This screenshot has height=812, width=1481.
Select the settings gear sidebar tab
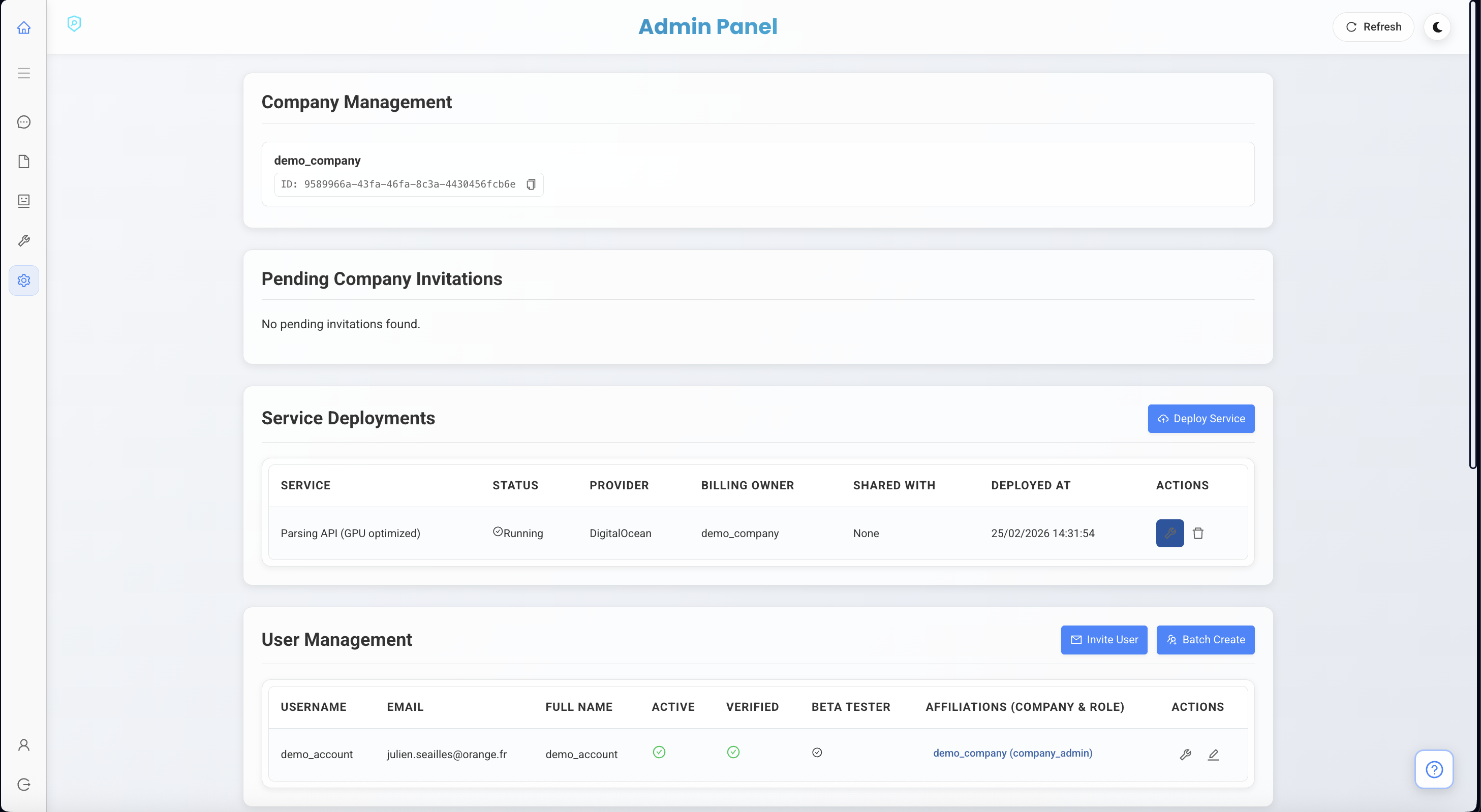coord(23,280)
